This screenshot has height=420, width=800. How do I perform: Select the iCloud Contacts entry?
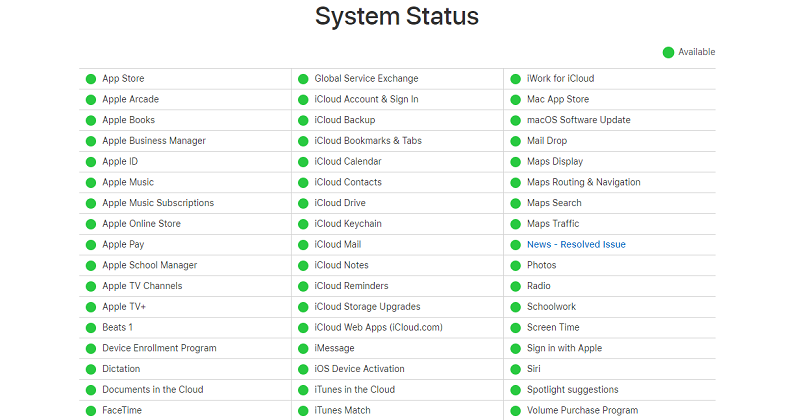[348, 182]
